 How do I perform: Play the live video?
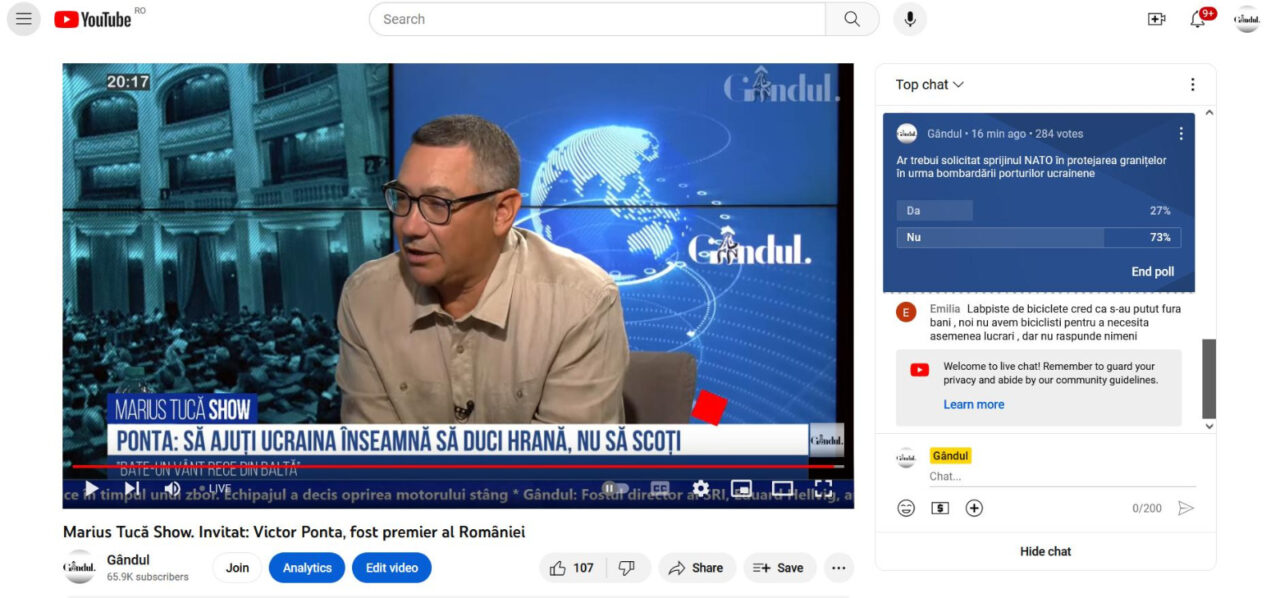(x=91, y=488)
